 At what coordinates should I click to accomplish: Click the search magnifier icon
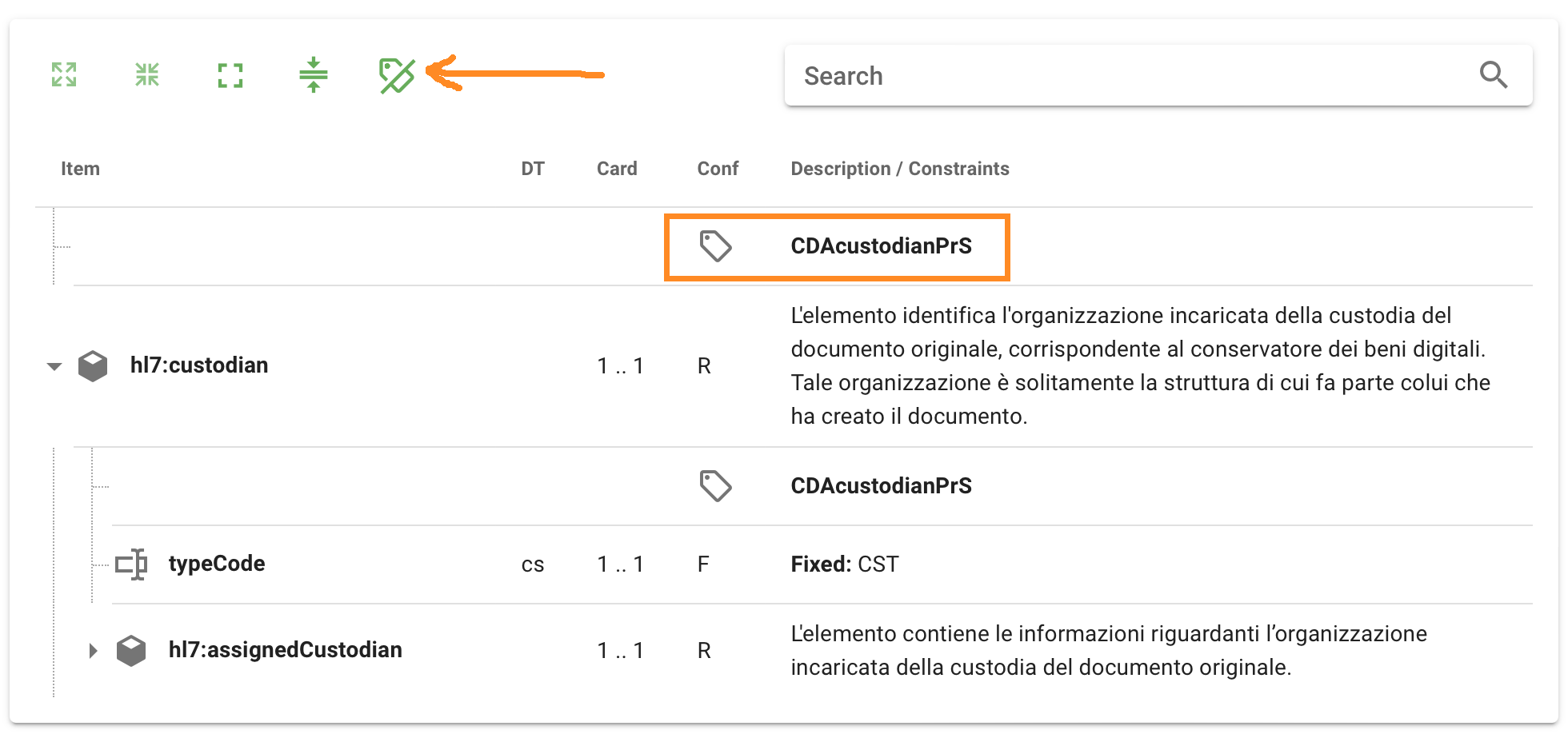(1493, 75)
